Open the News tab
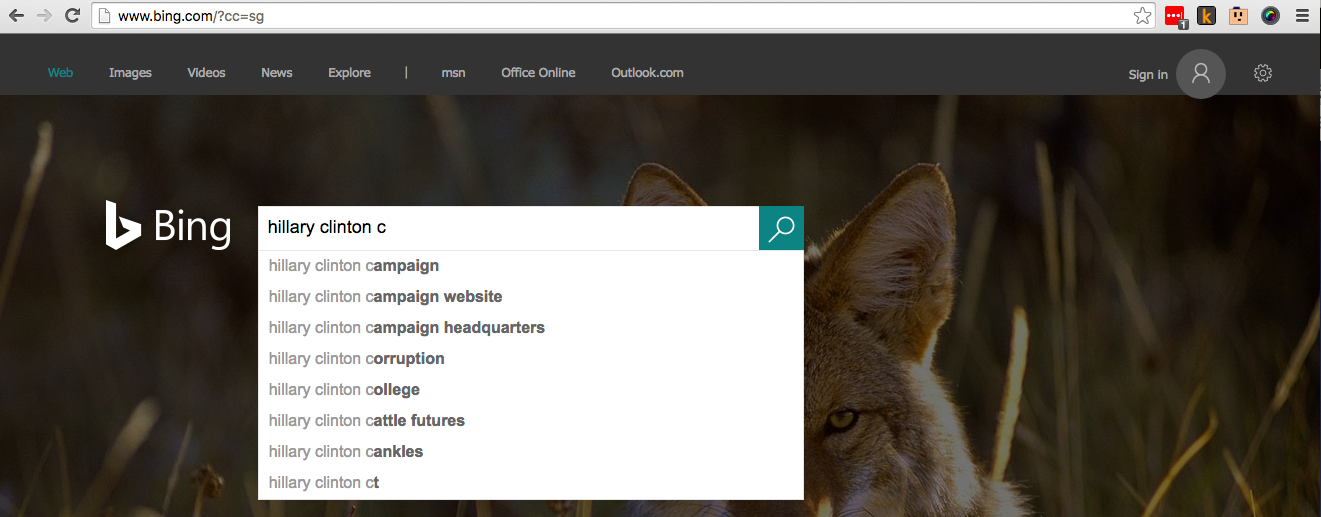Viewport: 1321px width, 517px height. click(x=277, y=73)
